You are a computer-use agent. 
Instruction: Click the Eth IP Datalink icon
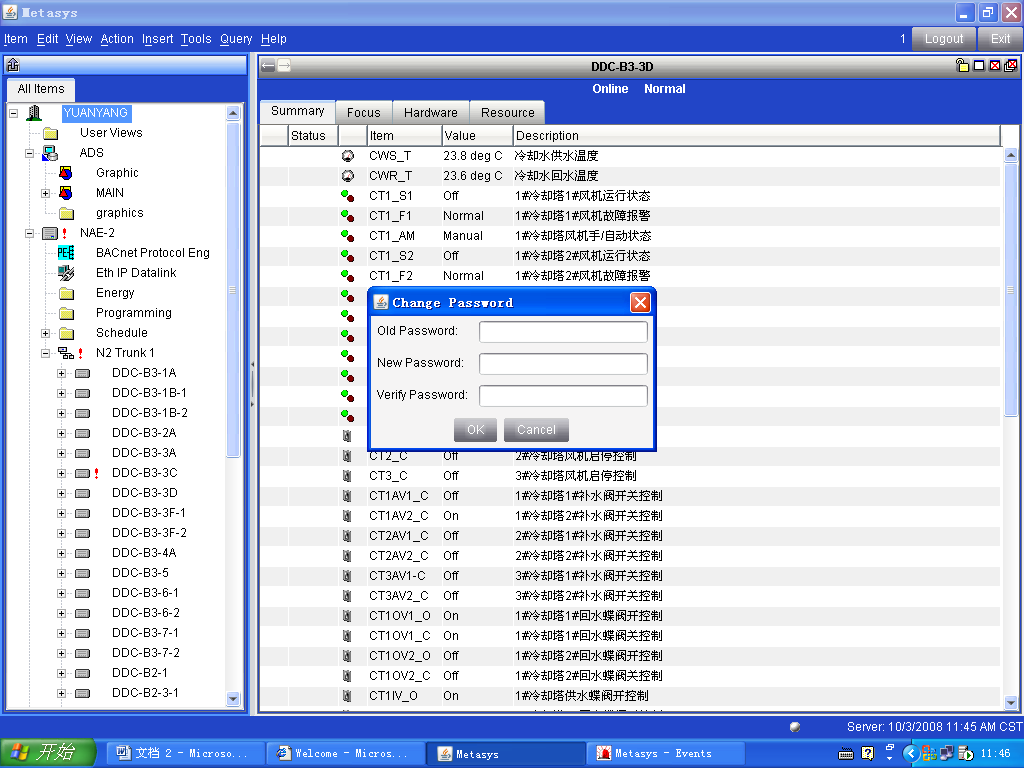click(x=66, y=273)
